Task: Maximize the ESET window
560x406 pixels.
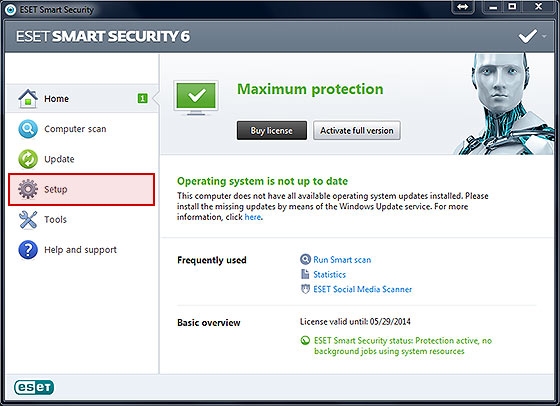Action: [x=512, y=7]
